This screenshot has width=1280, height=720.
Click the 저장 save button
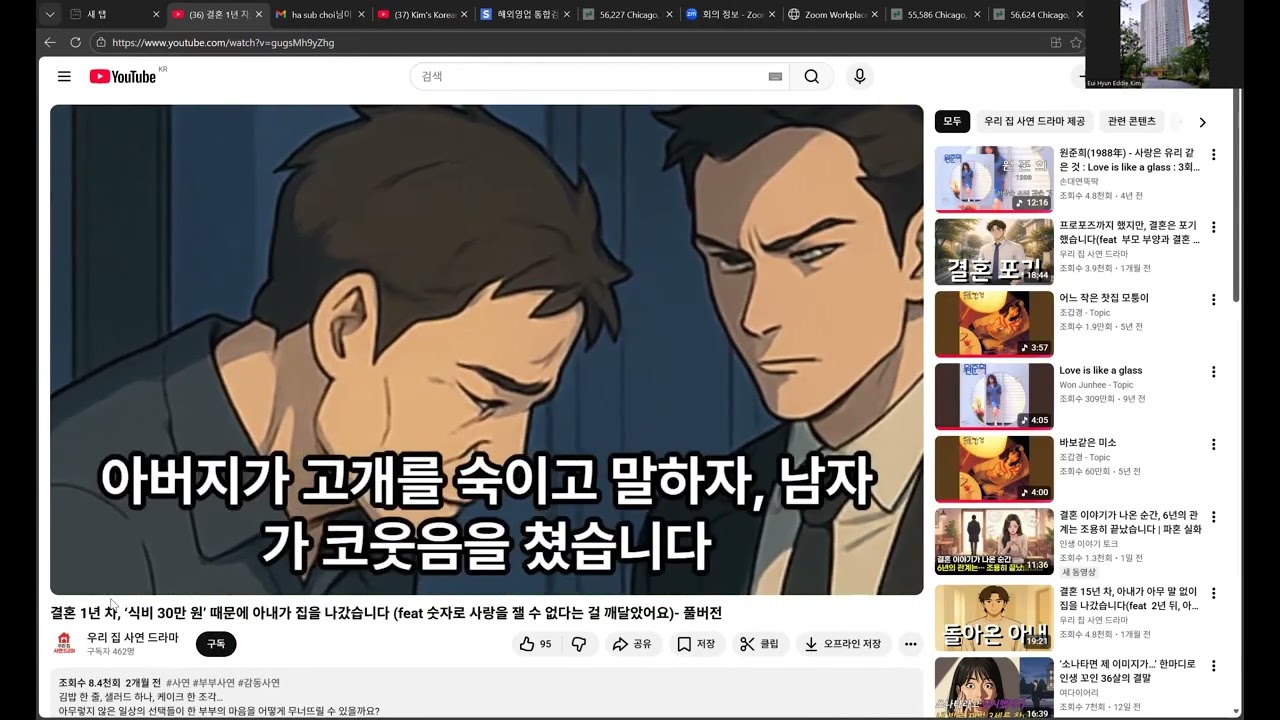[x=696, y=644]
